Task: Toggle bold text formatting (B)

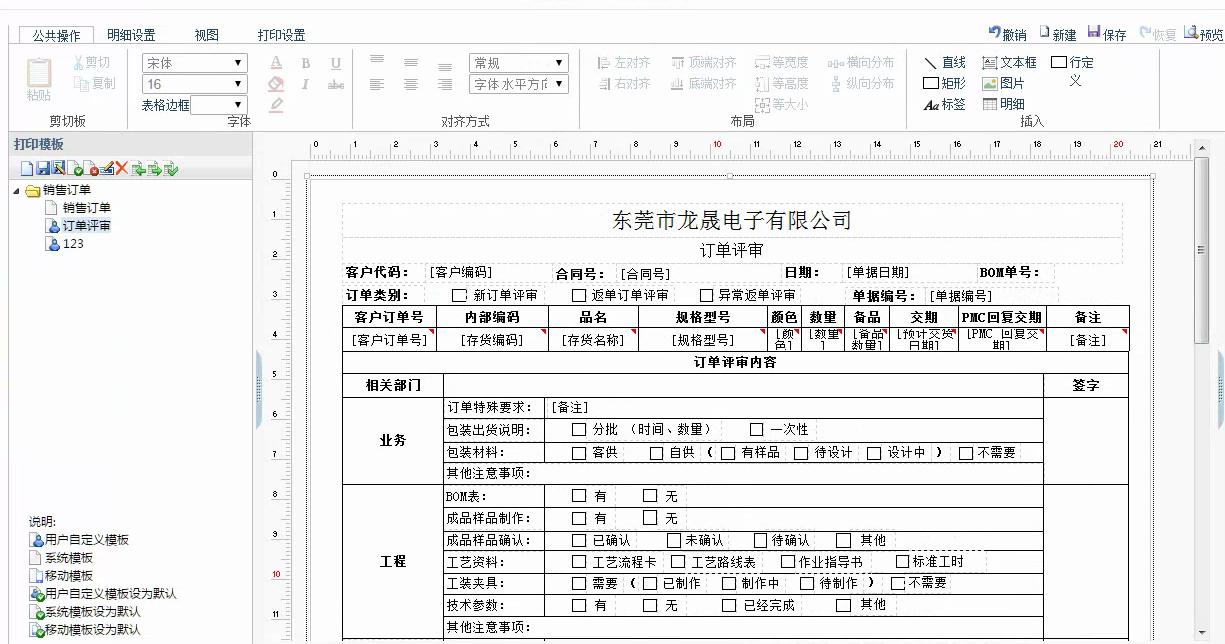Action: 306,63
